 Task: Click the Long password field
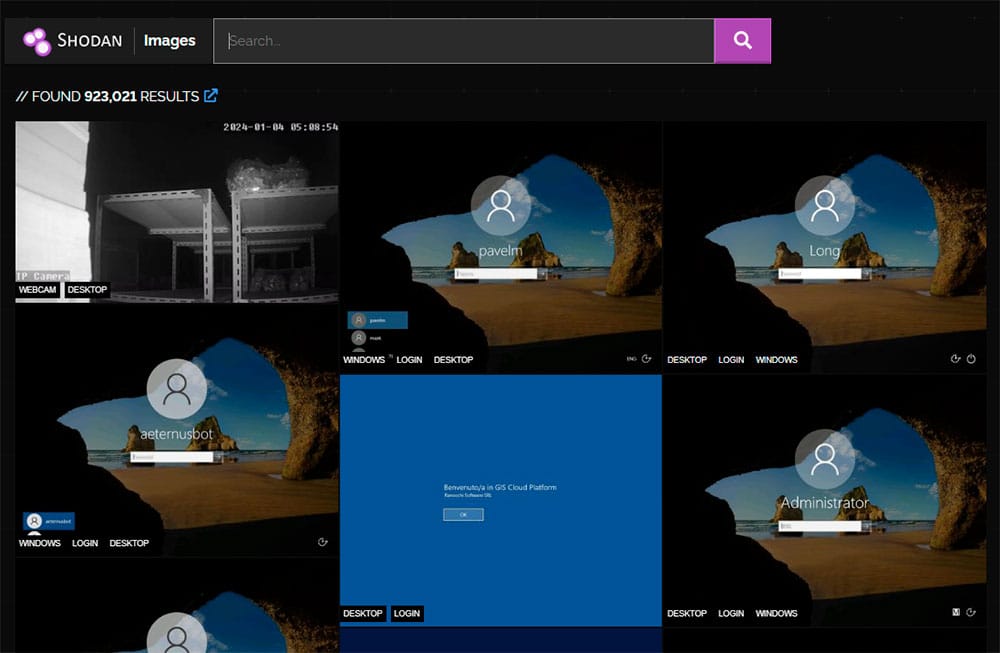[820, 274]
